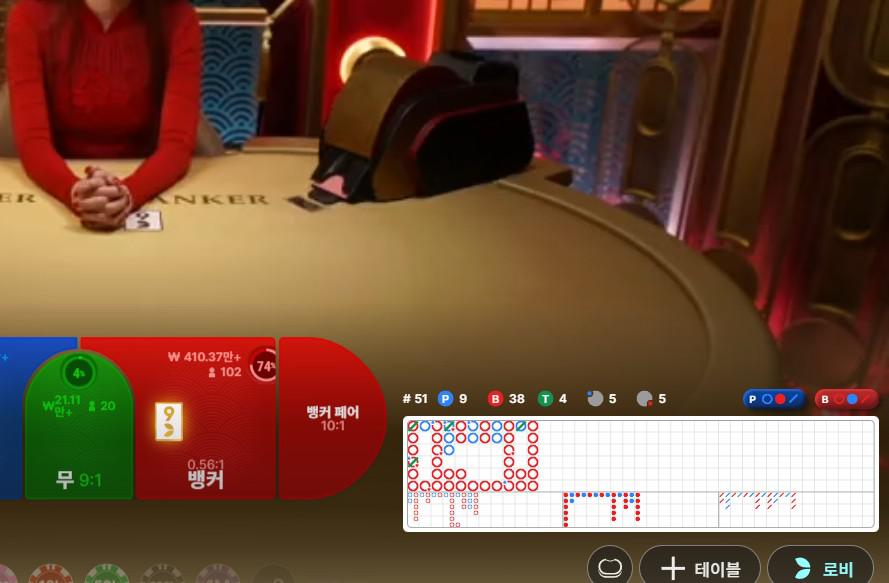Open the + 테이블 add table button
This screenshot has width=889, height=583.
(x=698, y=567)
